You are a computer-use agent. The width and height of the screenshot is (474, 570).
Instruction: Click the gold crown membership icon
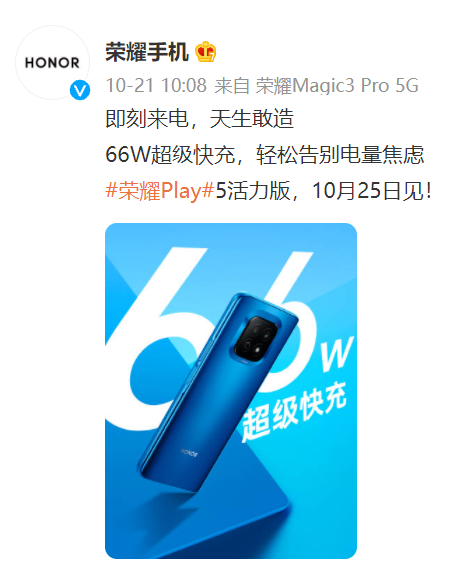(206, 52)
